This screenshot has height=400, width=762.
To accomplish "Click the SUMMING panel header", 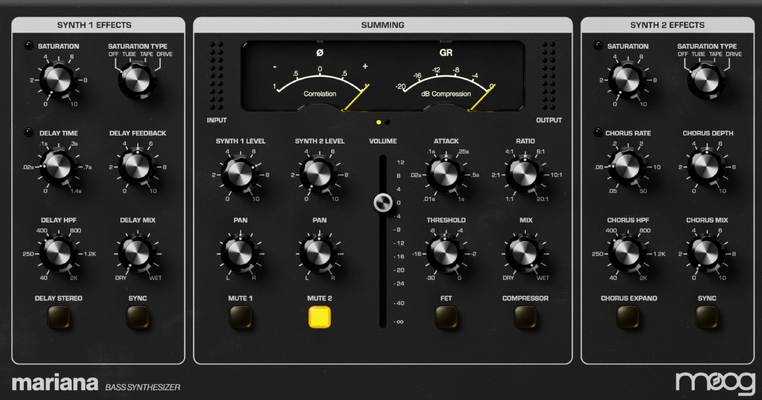I will pos(383,25).
